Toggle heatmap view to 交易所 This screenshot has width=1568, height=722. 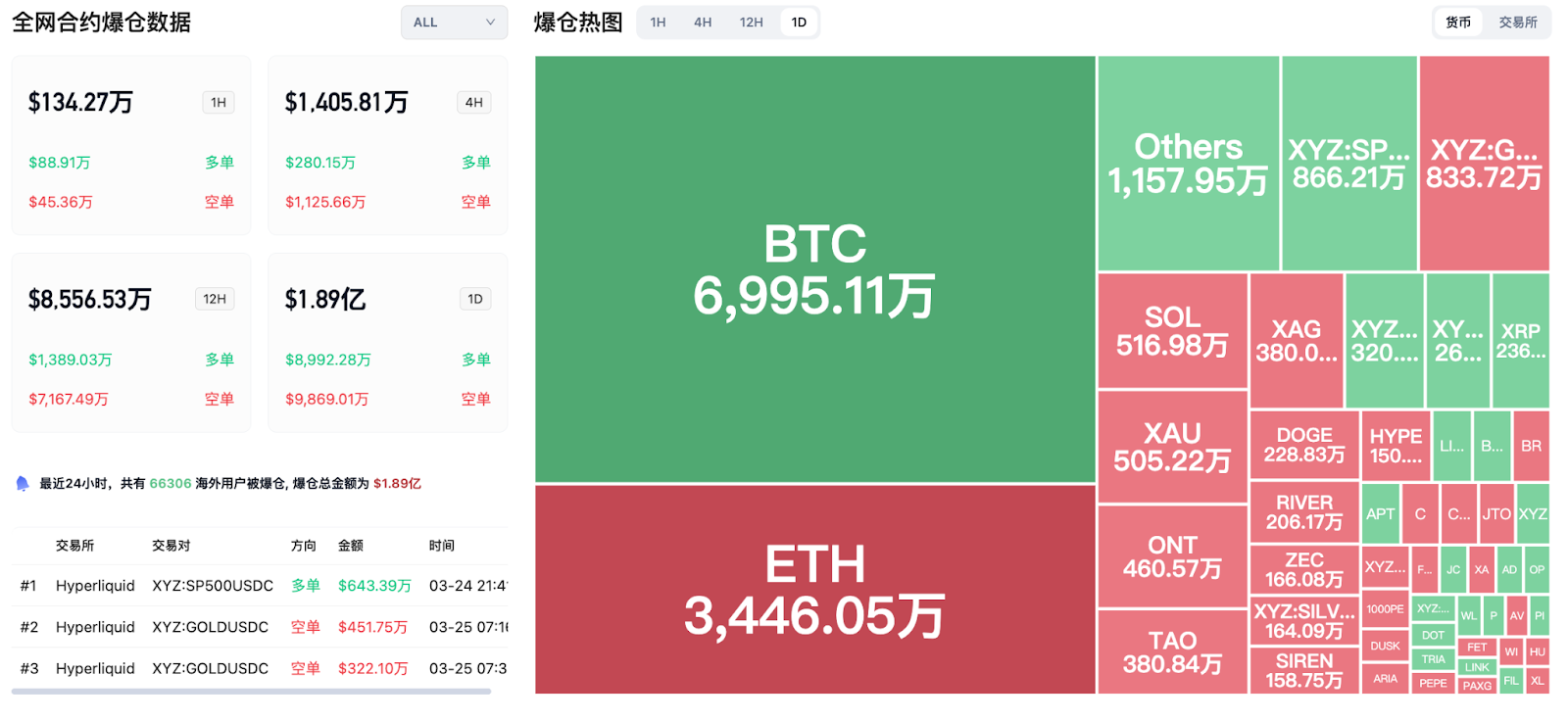coord(1517,23)
